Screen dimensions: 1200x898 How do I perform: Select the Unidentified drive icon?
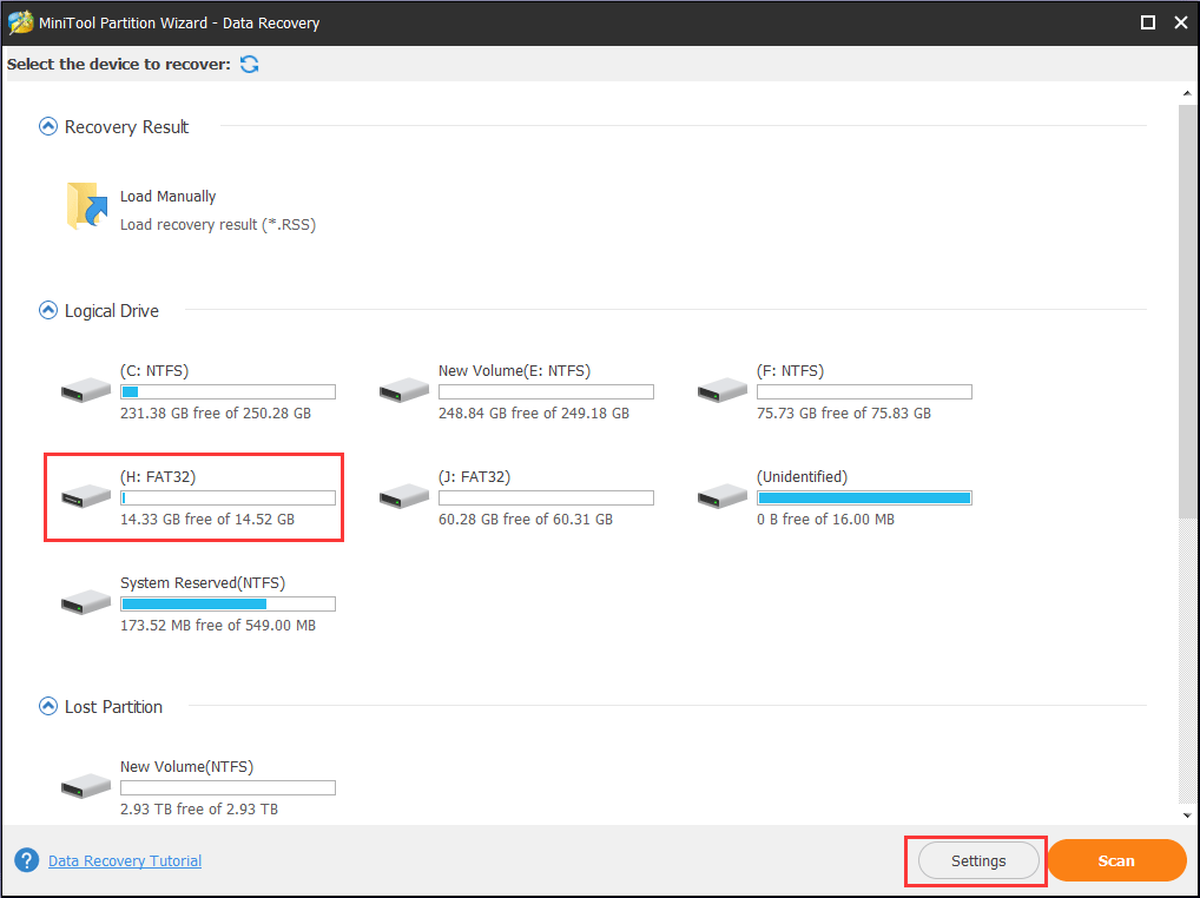click(x=723, y=497)
